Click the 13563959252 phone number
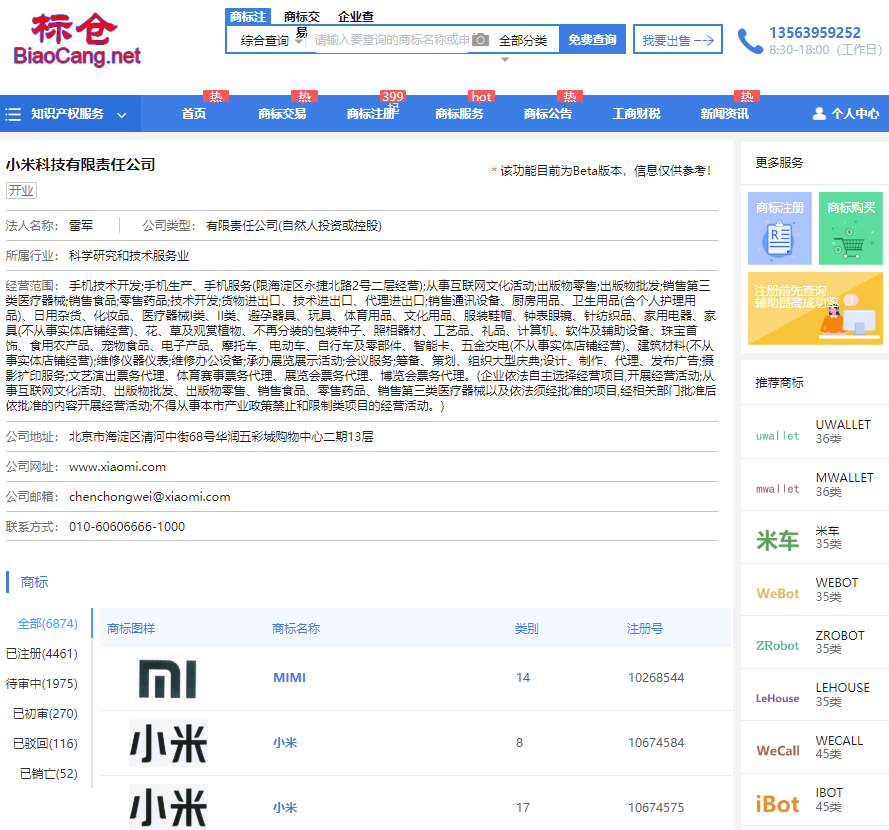Viewport: 889px width, 830px height. pyautogui.click(x=815, y=33)
